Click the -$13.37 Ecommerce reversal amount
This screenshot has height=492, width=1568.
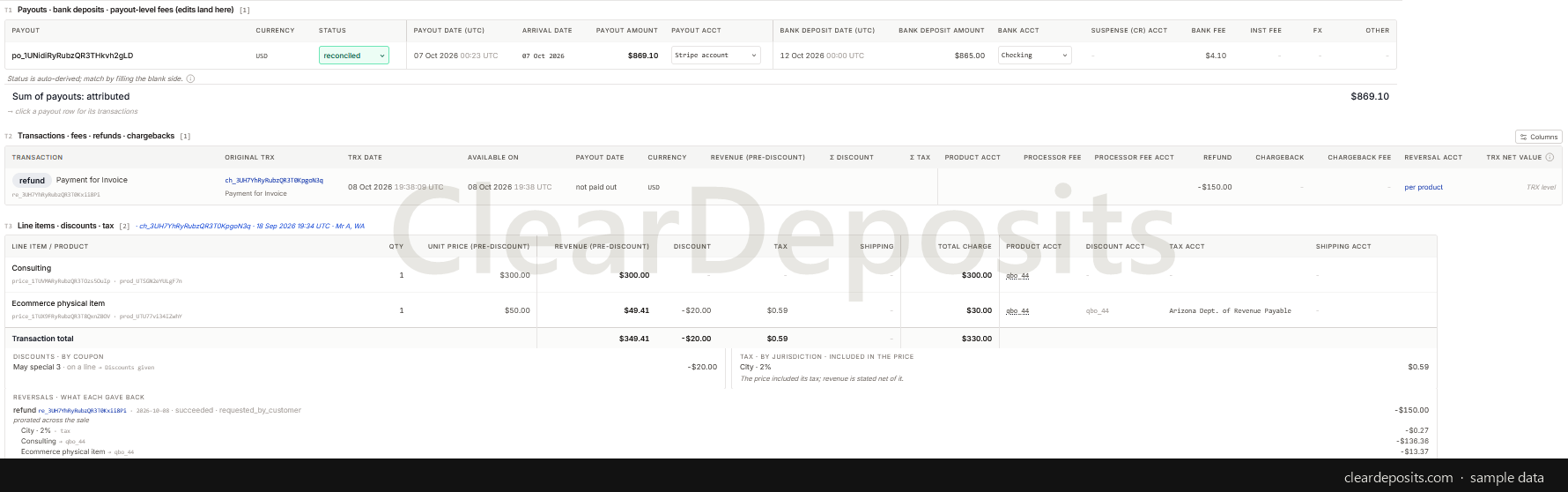click(x=1415, y=451)
